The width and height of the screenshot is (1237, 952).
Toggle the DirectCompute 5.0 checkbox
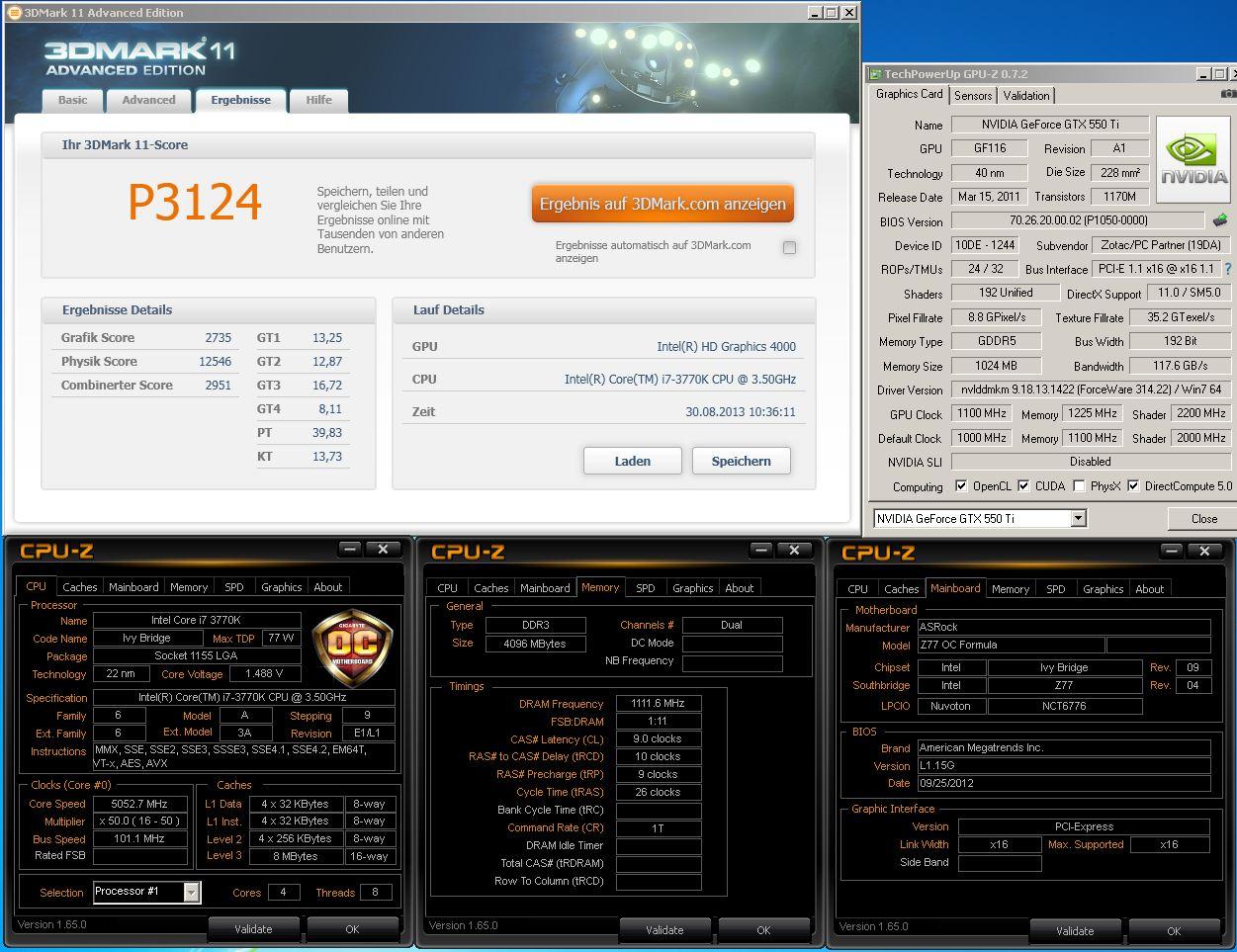(x=1133, y=485)
